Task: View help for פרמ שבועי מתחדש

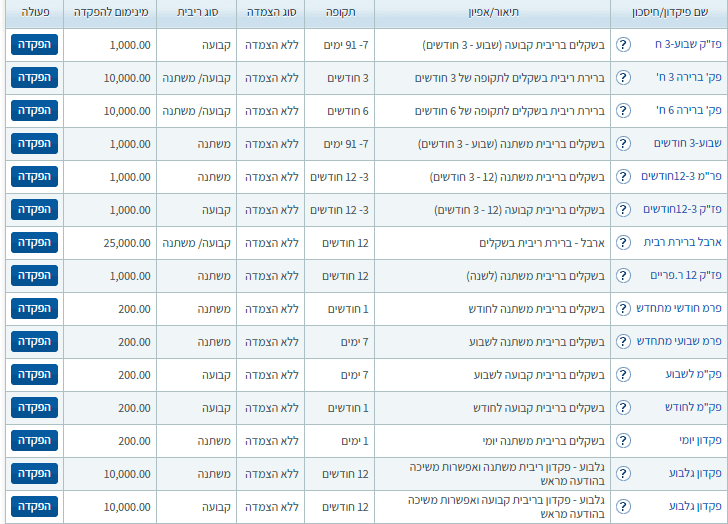Action: [x=623, y=341]
